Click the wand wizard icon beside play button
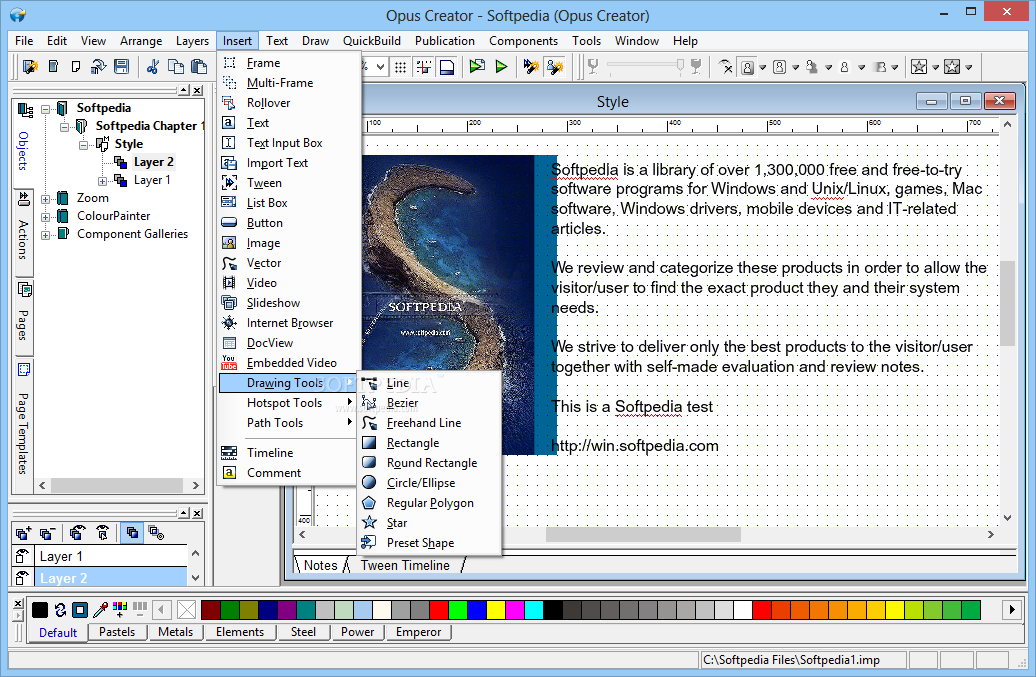The width and height of the screenshot is (1036, 677). (x=531, y=67)
